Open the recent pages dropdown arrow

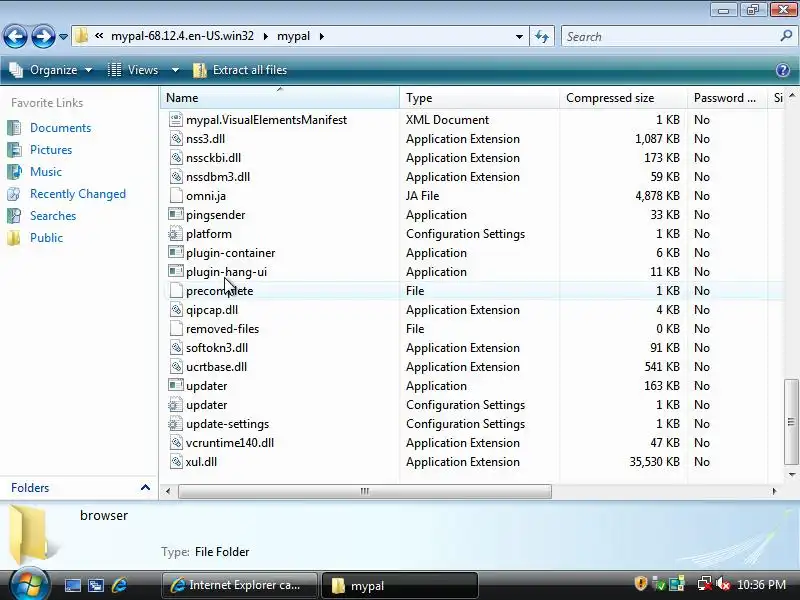click(x=63, y=37)
